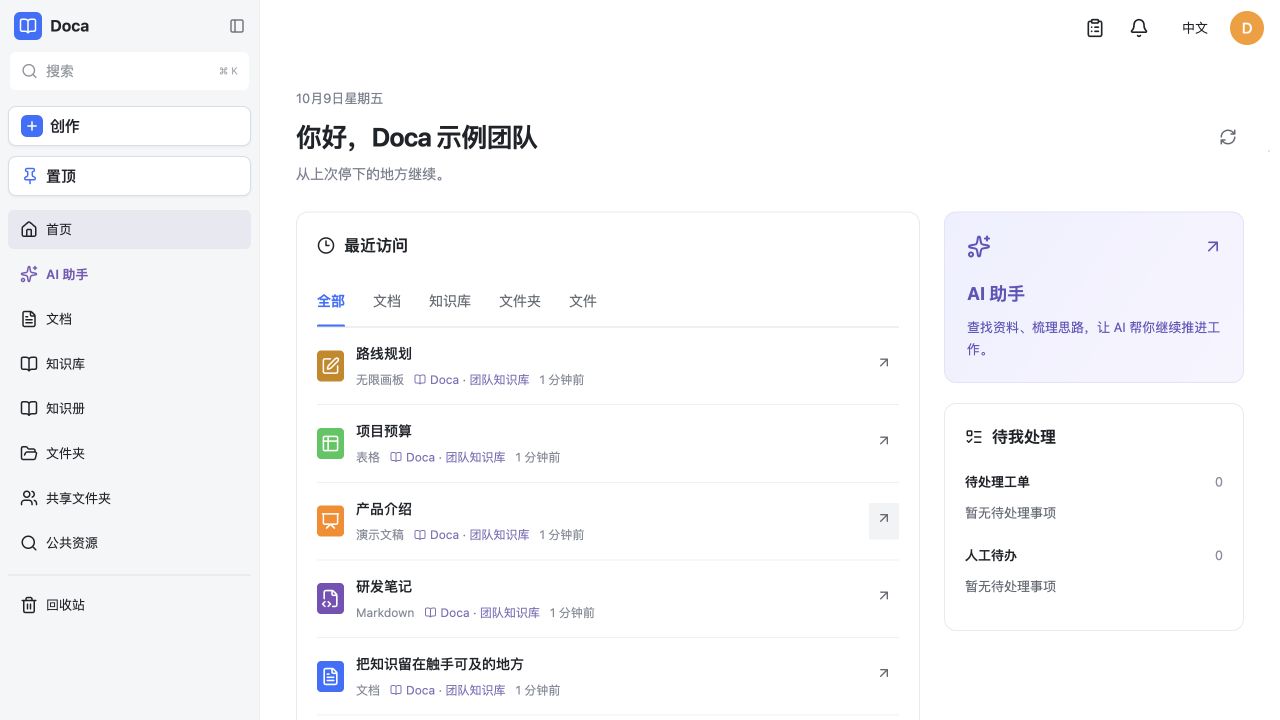Open arrow for 项目预算 row

point(884,440)
